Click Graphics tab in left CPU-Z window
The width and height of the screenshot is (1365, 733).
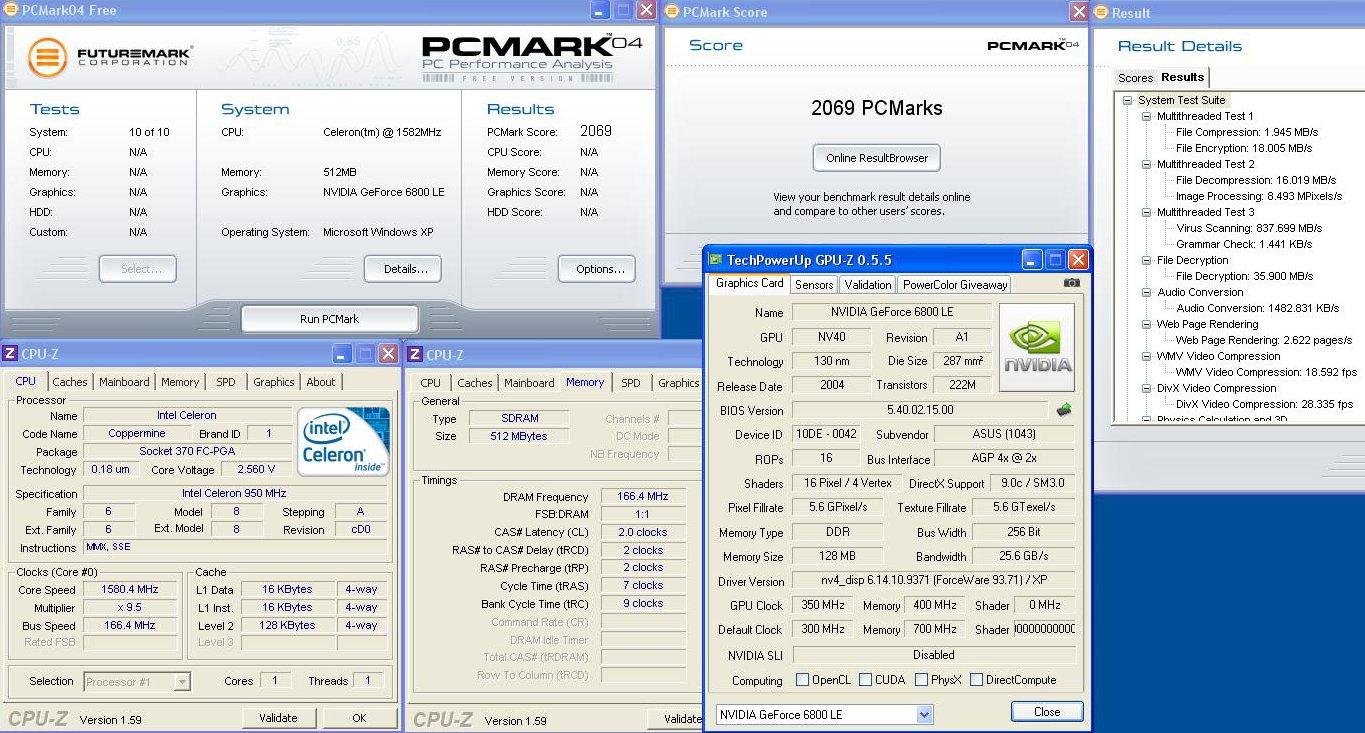(x=273, y=382)
